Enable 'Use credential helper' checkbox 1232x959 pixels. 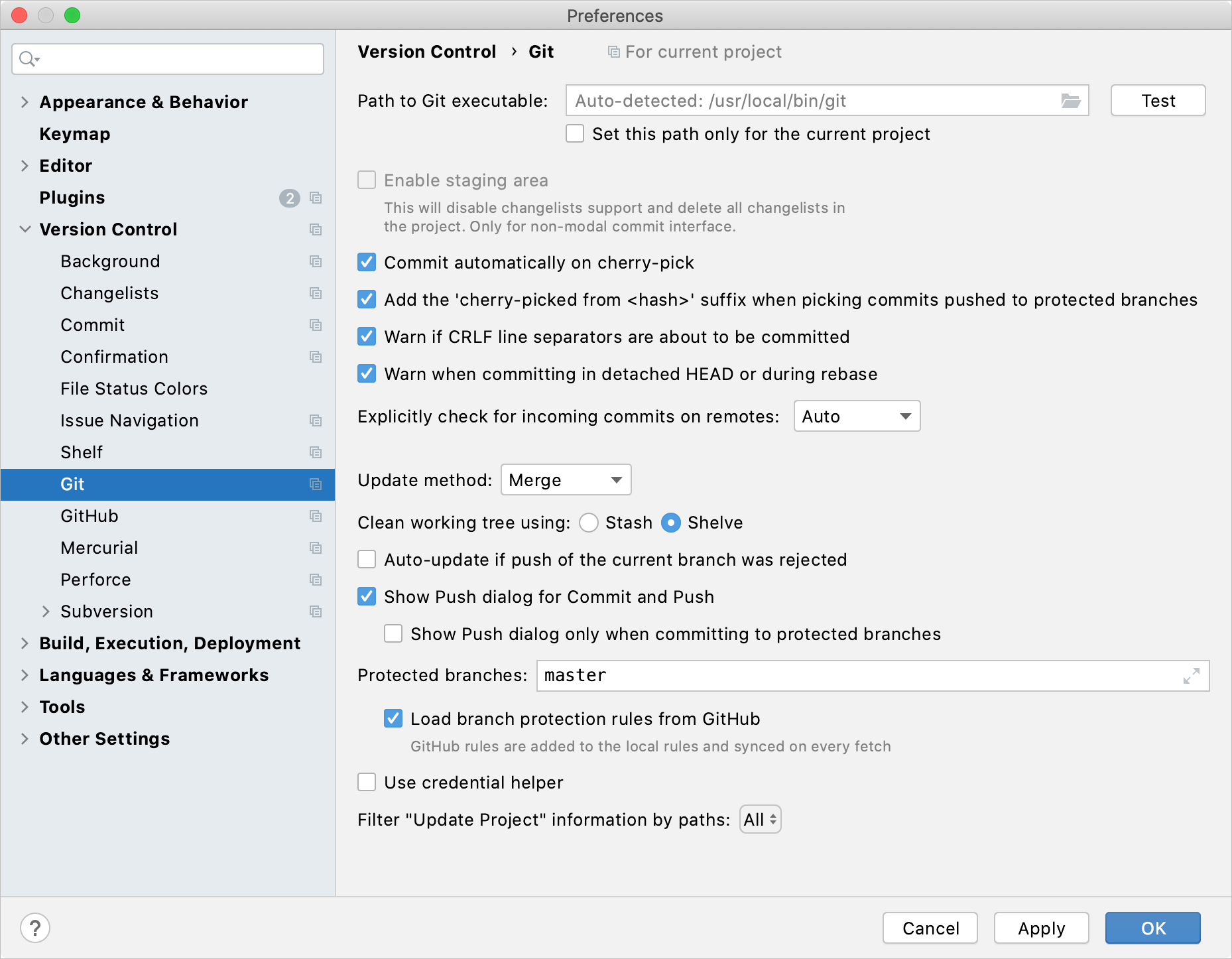pos(367,783)
